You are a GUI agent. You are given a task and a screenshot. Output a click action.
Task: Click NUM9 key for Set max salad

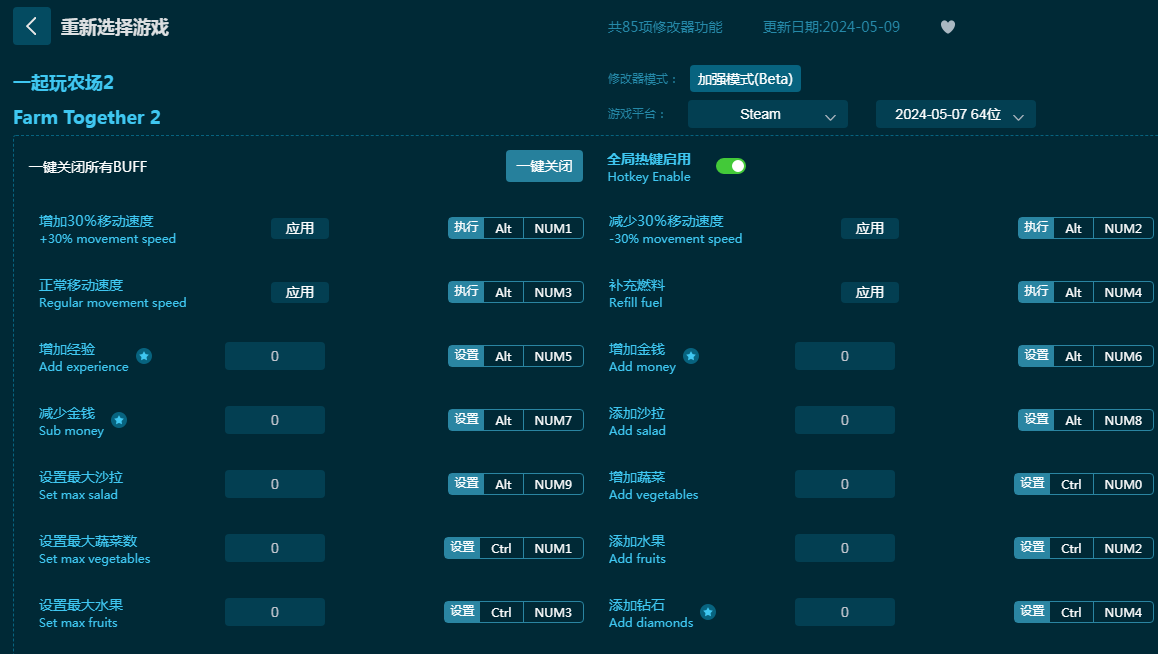click(x=553, y=485)
